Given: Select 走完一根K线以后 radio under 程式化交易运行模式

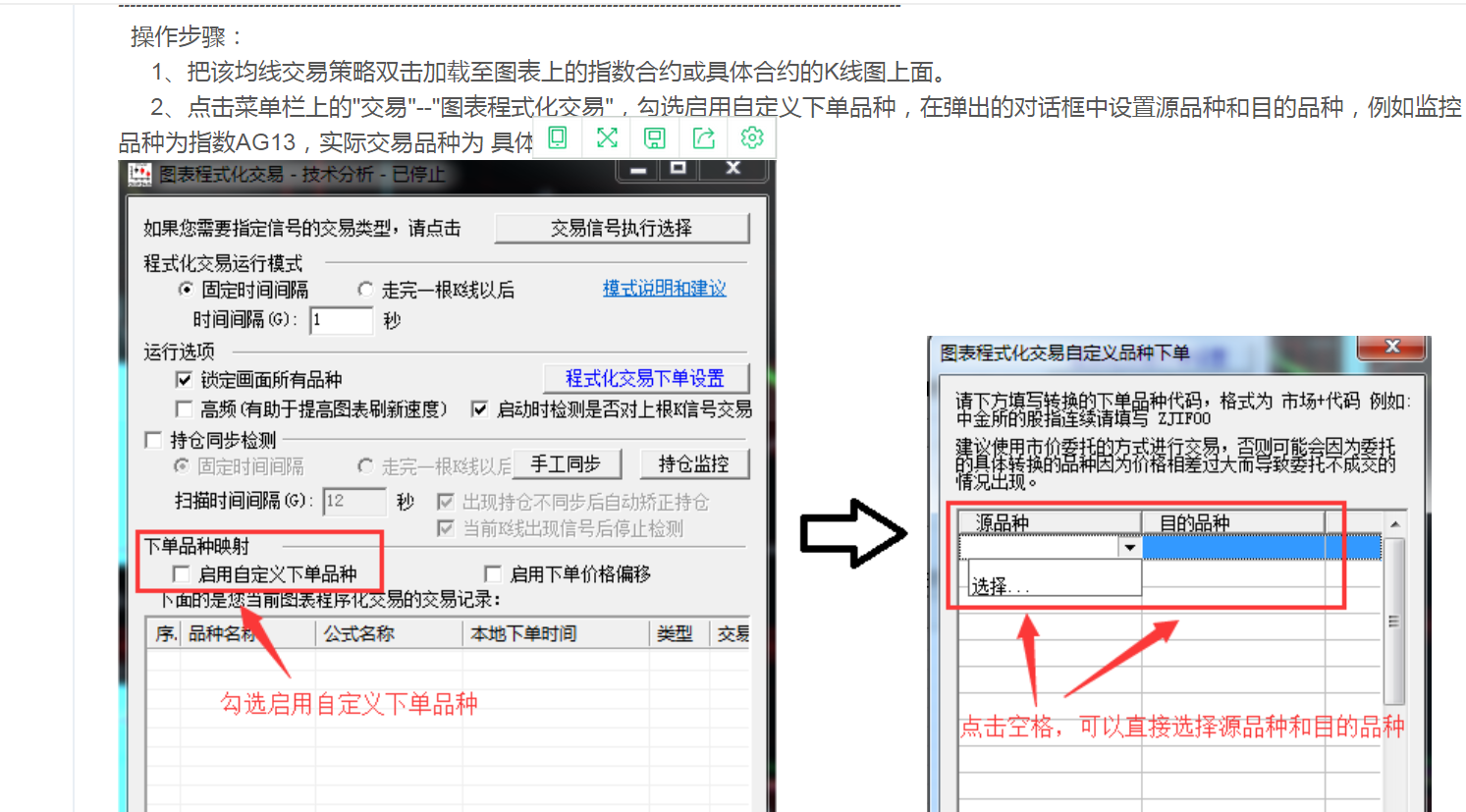Looking at the screenshot, I should pos(365,290).
